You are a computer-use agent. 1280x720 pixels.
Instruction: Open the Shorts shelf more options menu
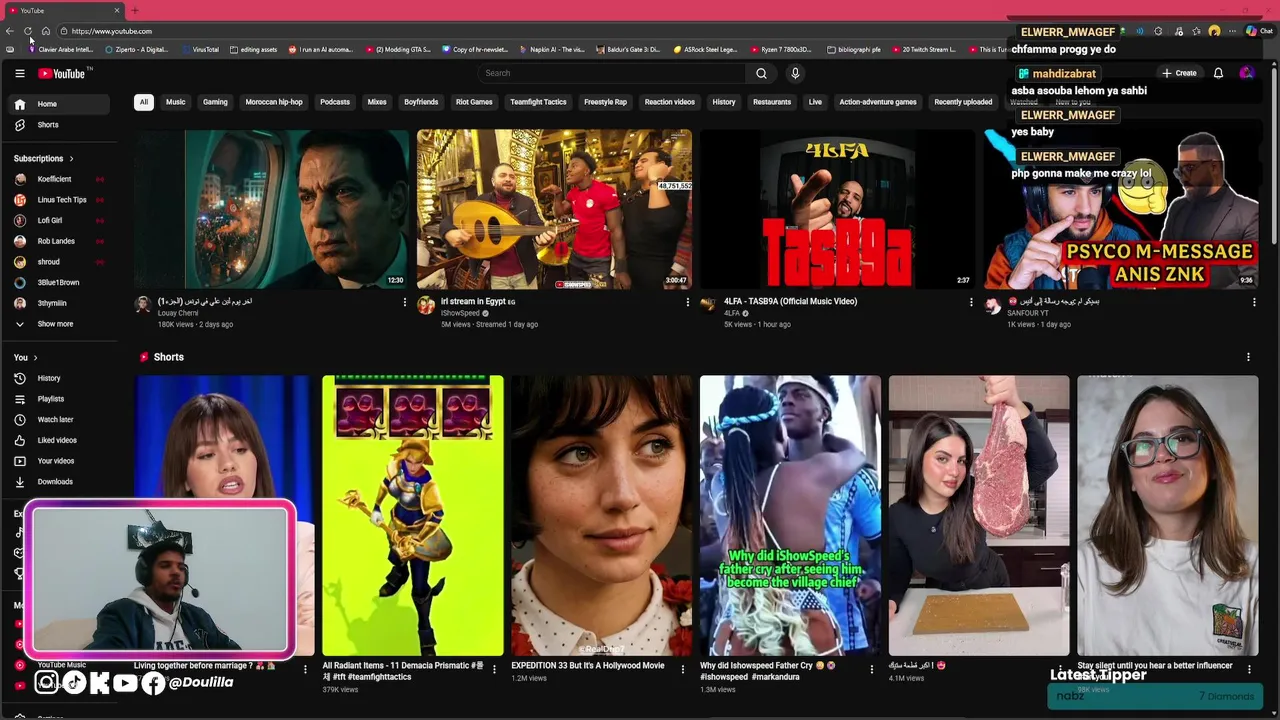tap(1248, 357)
